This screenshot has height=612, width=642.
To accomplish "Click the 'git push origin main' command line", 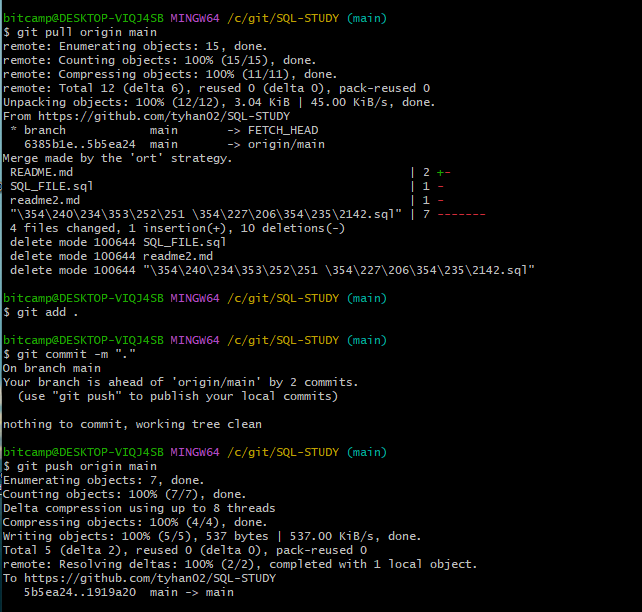I will tap(80, 466).
